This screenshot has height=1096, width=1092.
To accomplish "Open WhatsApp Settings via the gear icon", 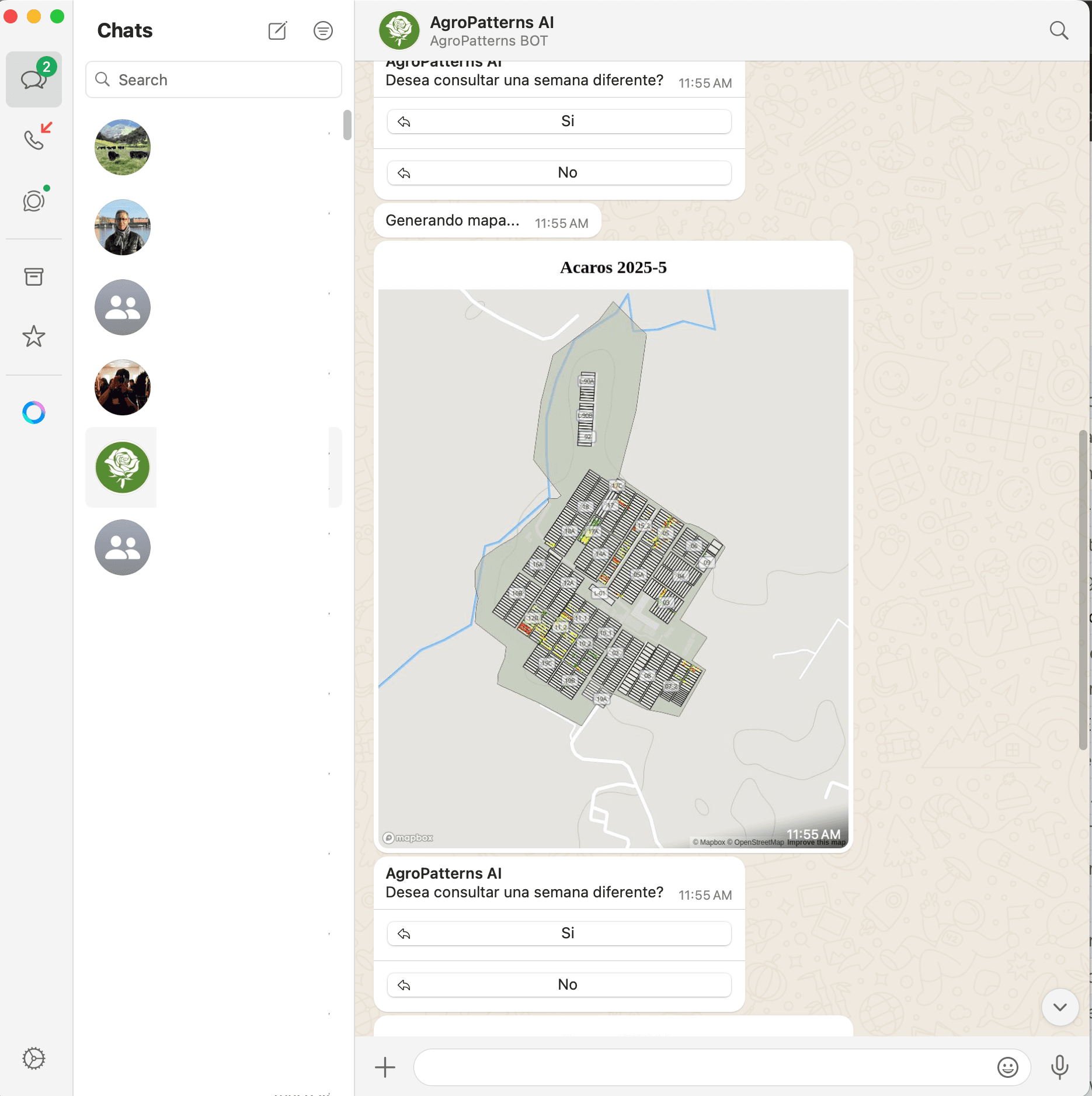I will tap(33, 1059).
